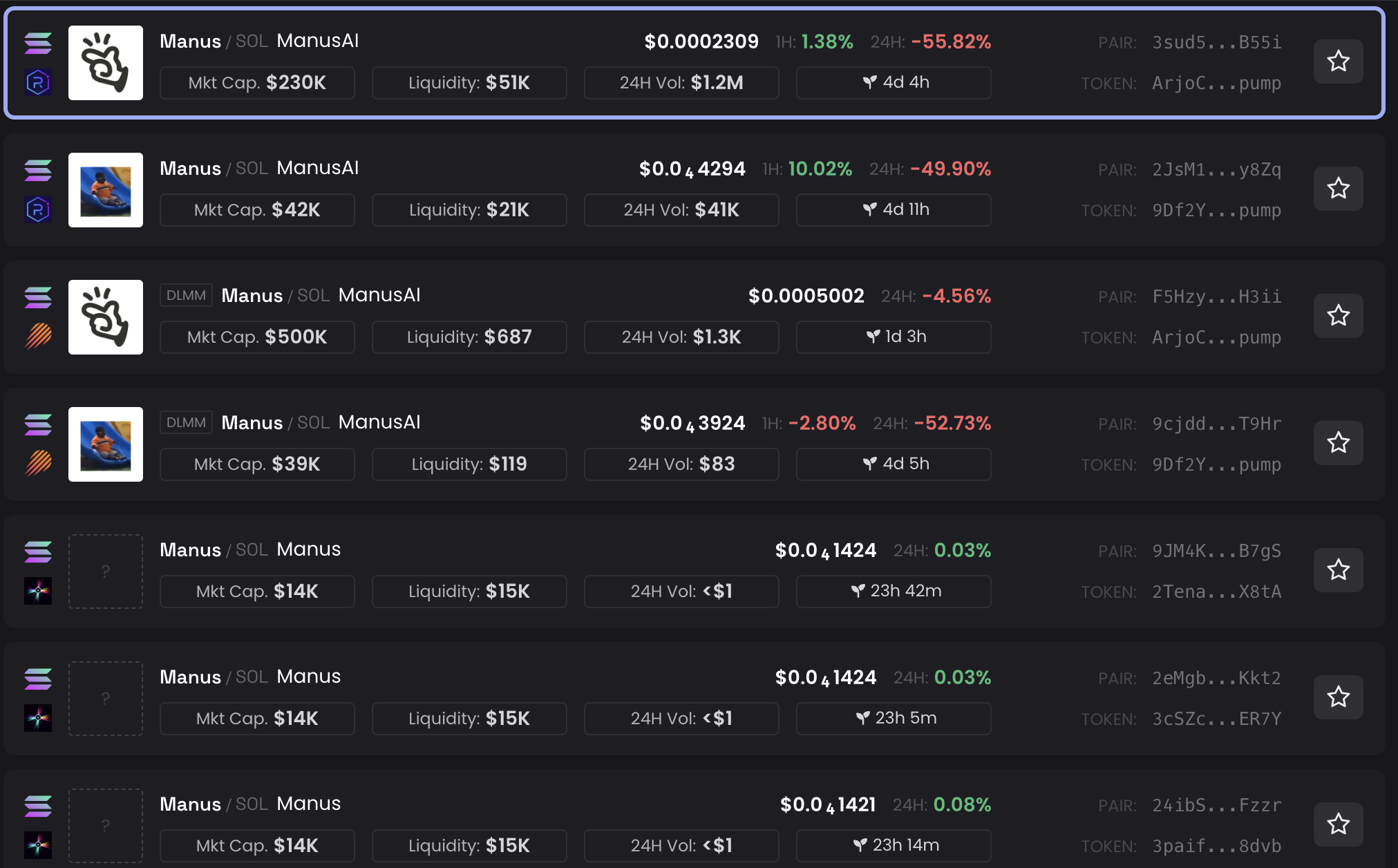Click placeholder question-mark image on 23h 5m row
This screenshot has width=1398, height=868.
tap(106, 699)
